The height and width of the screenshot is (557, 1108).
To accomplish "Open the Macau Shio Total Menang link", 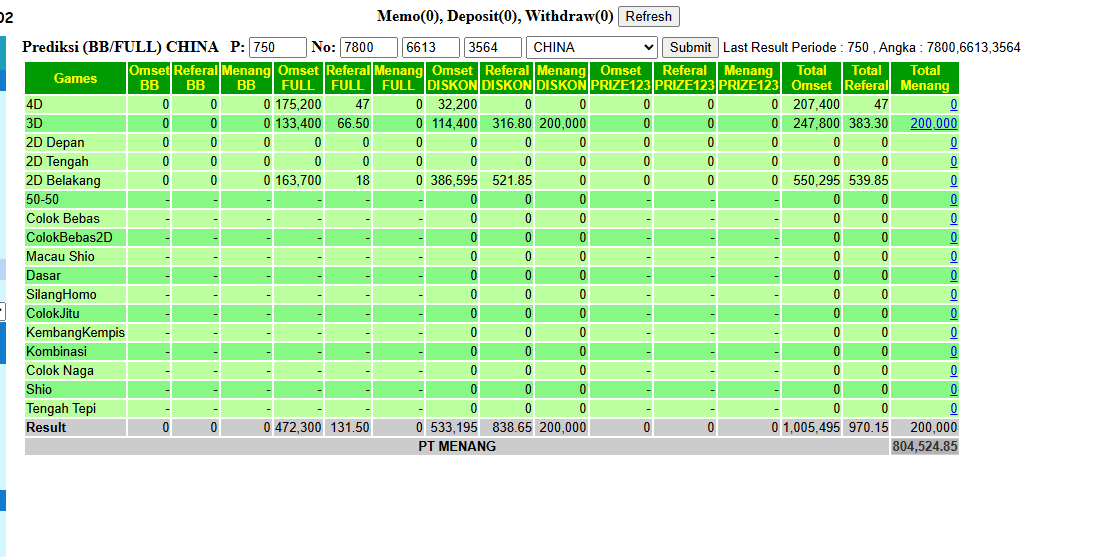I will click(x=953, y=257).
